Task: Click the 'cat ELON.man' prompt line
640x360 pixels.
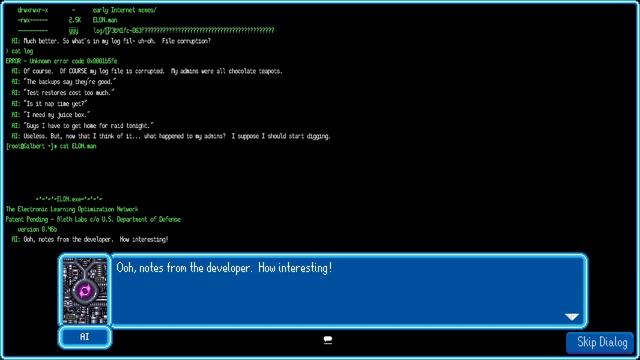Action: click(x=51, y=146)
